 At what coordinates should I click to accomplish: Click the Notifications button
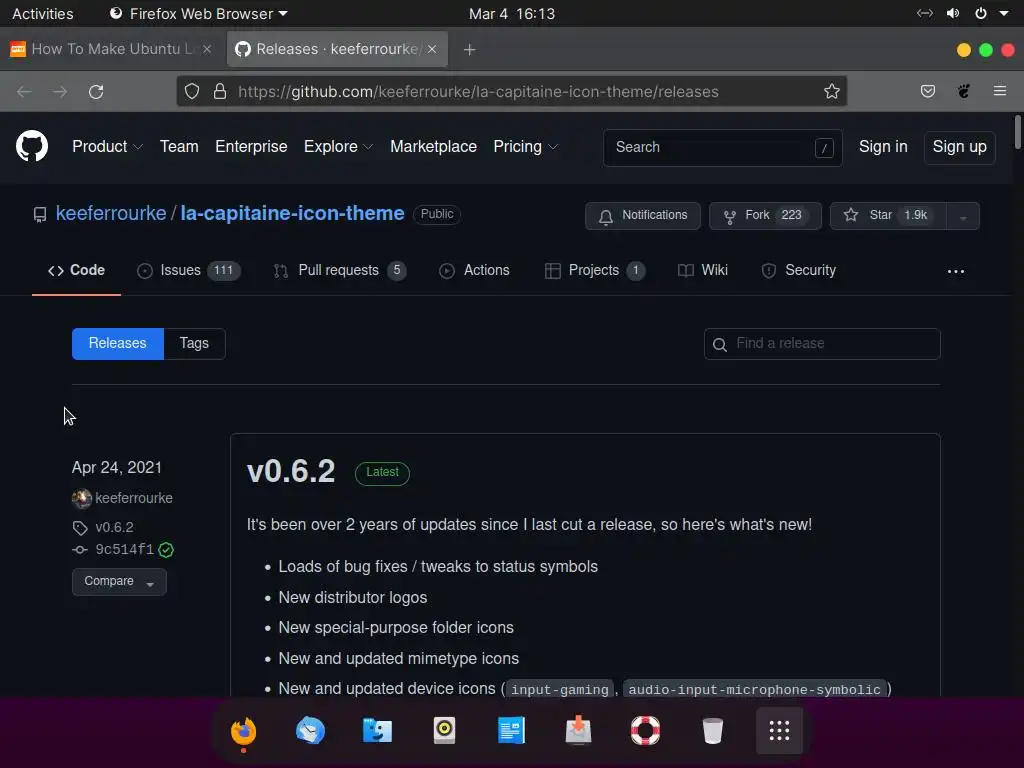[x=643, y=216]
